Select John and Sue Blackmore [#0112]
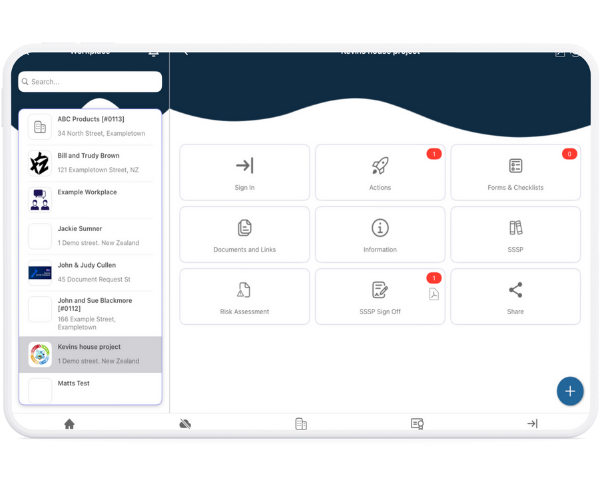Screen dimensions: 600x490 point(90,313)
